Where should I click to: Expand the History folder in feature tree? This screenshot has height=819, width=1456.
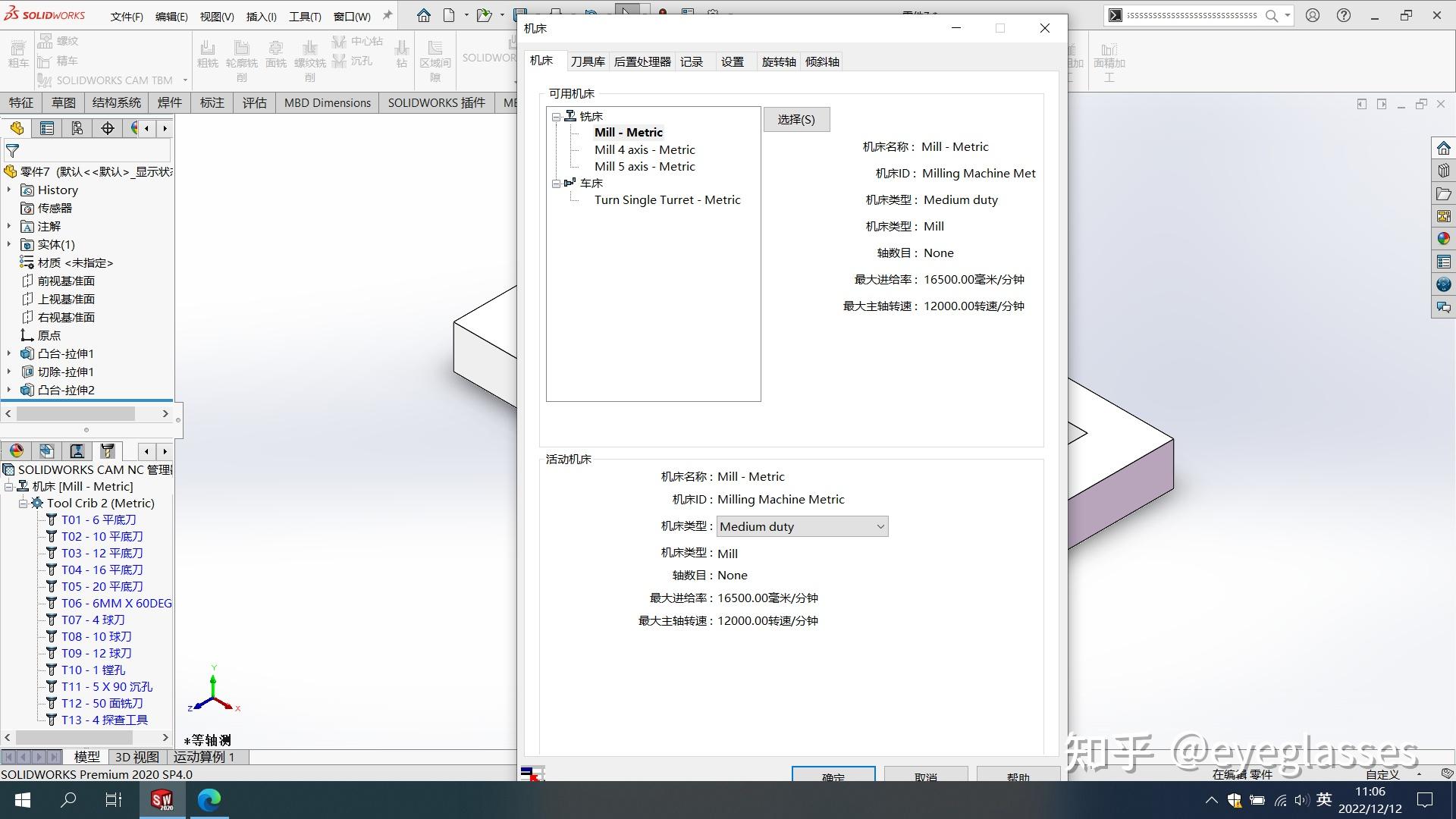[9, 190]
